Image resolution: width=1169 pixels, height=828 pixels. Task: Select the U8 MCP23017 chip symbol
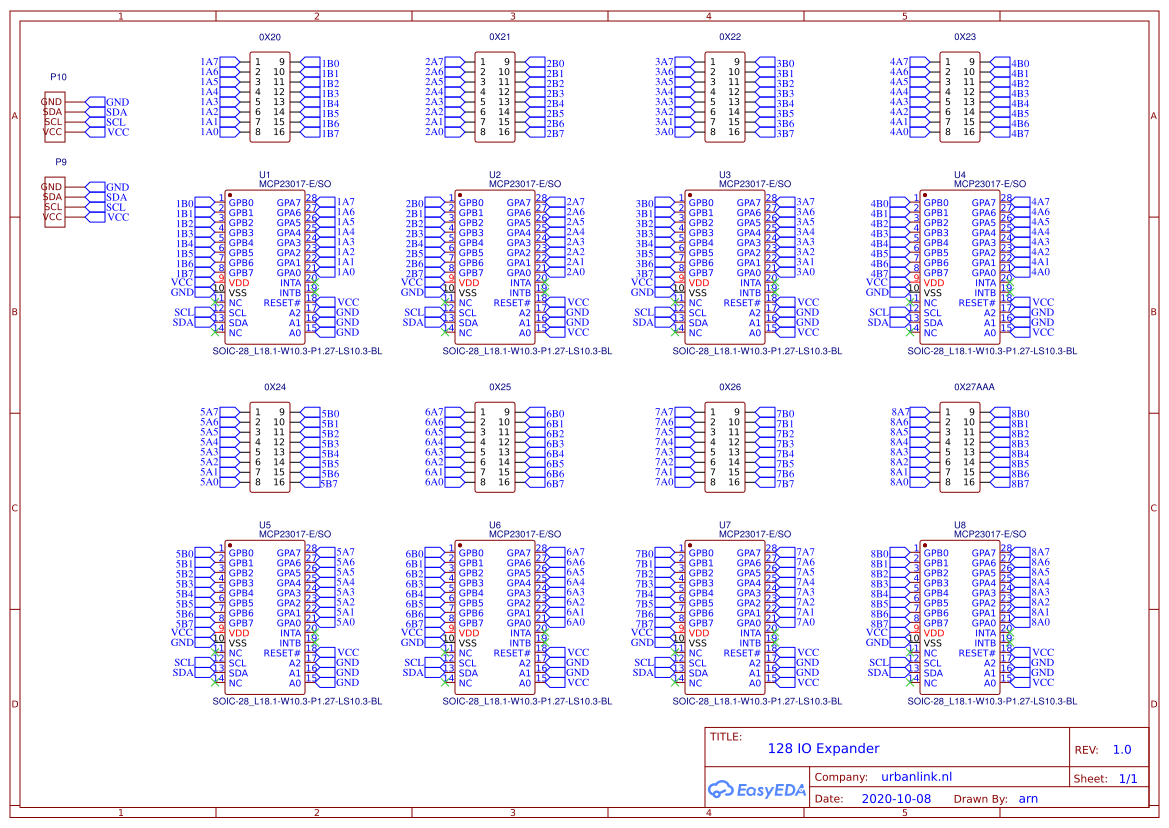pos(960,617)
